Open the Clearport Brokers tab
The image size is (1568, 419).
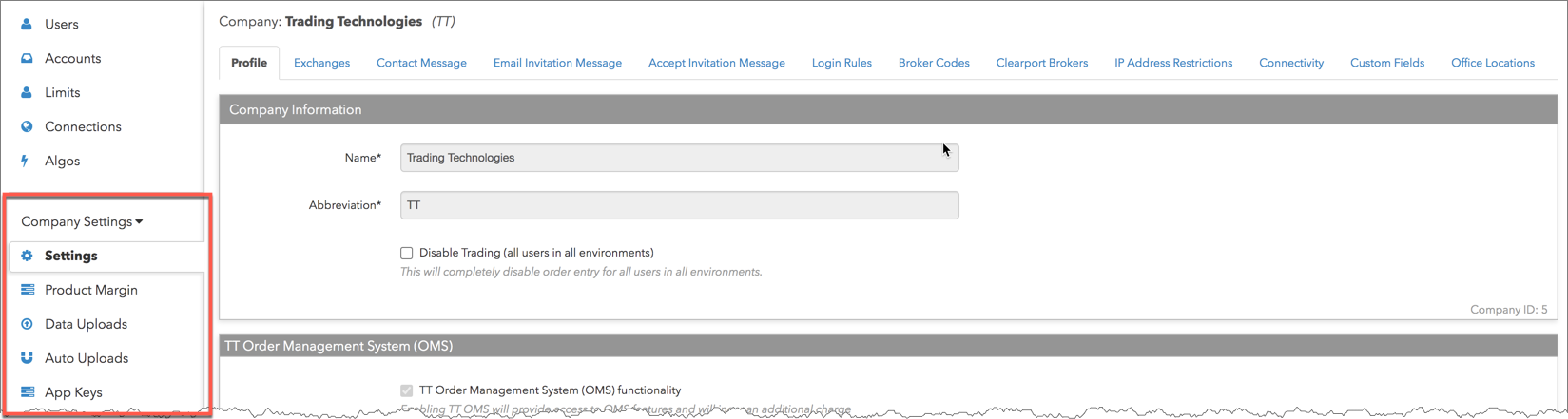[1042, 63]
